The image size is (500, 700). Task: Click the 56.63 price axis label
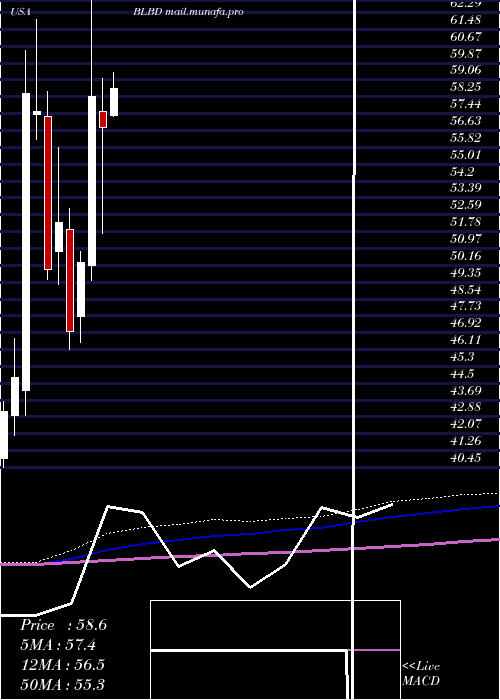[466, 121]
